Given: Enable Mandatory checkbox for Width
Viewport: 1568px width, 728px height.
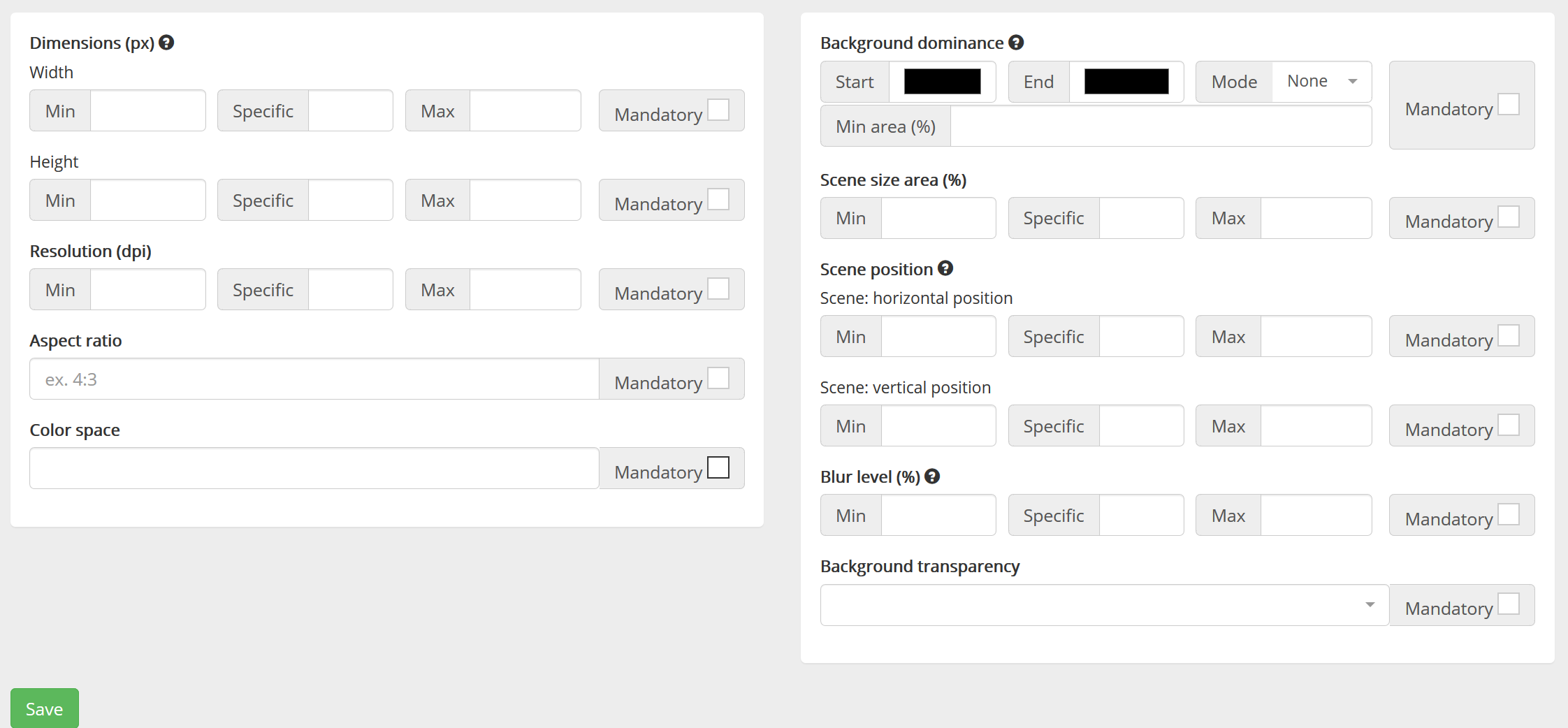Looking at the screenshot, I should click(718, 110).
